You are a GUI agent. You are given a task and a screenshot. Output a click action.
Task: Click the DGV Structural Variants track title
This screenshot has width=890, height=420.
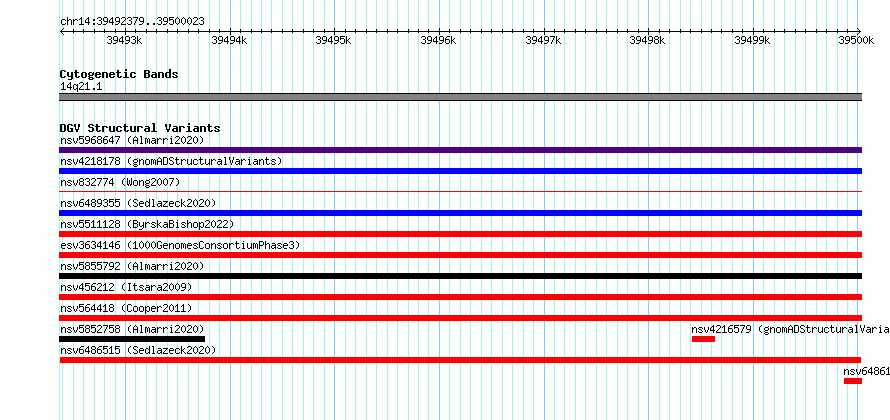140,128
